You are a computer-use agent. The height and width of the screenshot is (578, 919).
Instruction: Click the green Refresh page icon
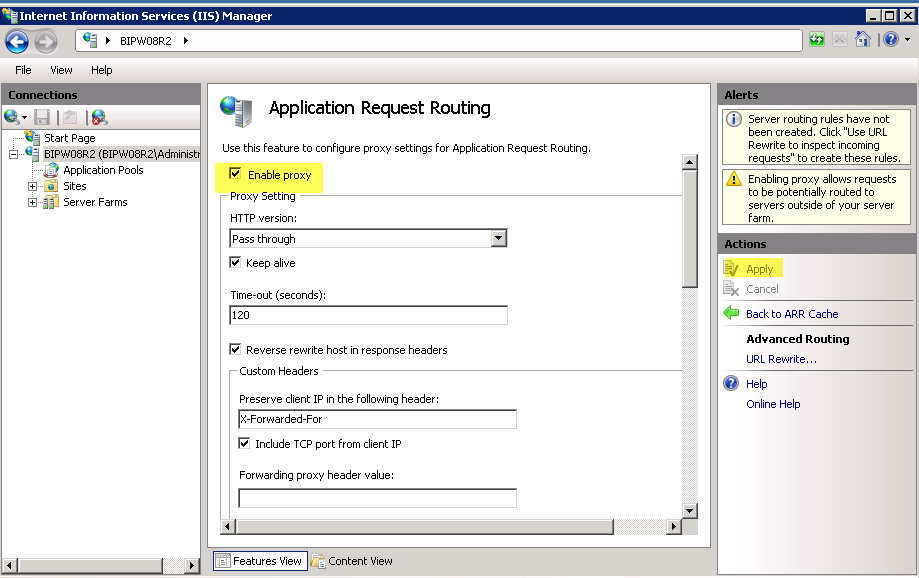[x=817, y=40]
